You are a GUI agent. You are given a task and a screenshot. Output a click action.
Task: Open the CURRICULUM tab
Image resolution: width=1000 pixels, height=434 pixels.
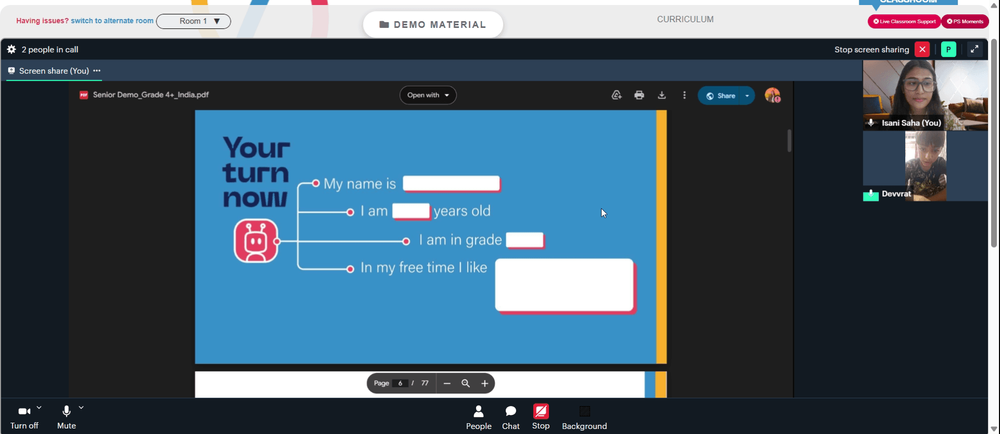686,20
